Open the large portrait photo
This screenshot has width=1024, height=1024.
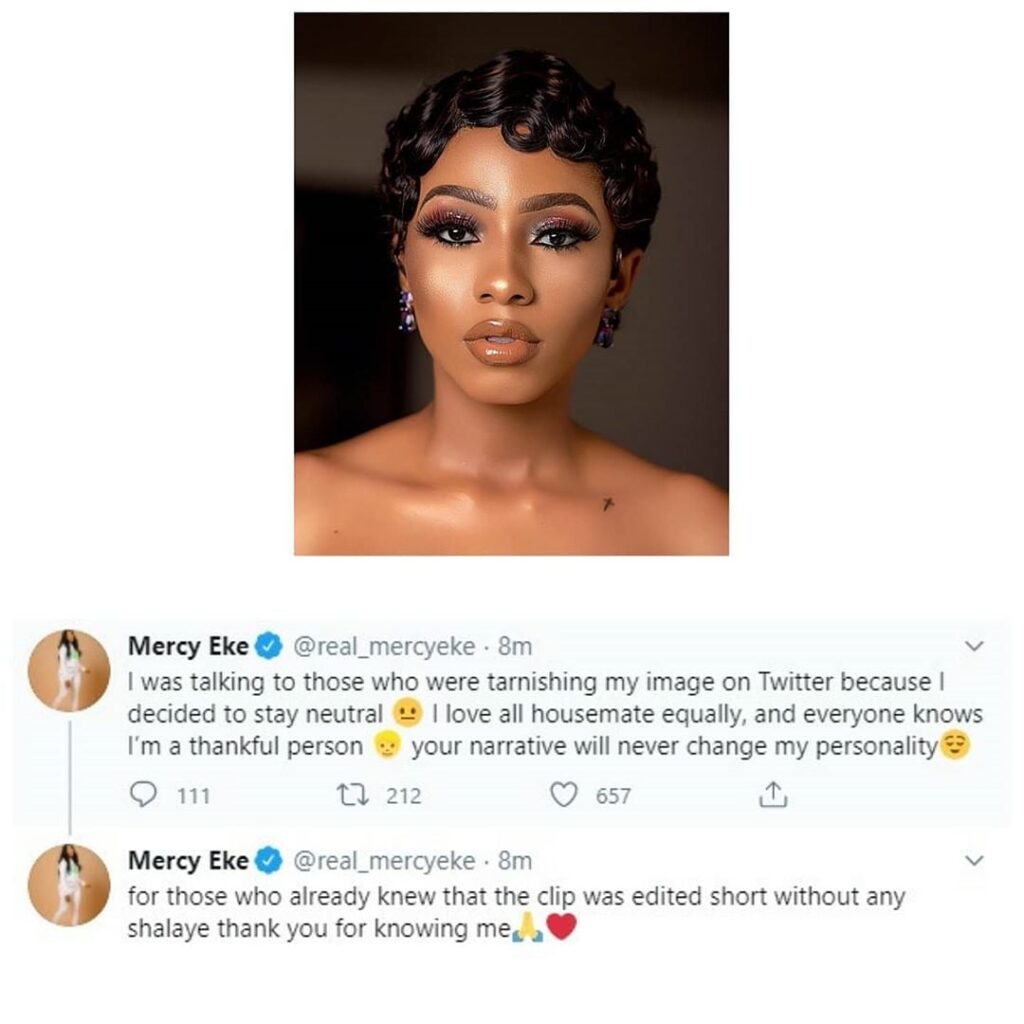[x=511, y=284]
